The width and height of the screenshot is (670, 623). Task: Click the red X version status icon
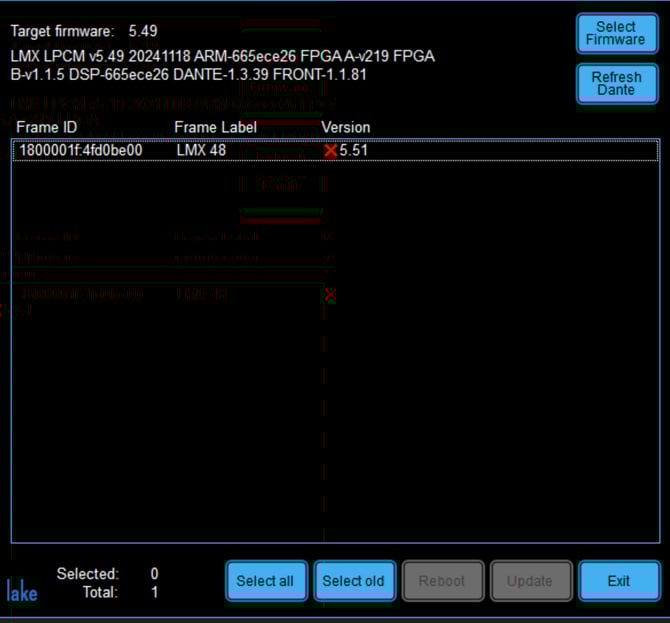(330, 150)
